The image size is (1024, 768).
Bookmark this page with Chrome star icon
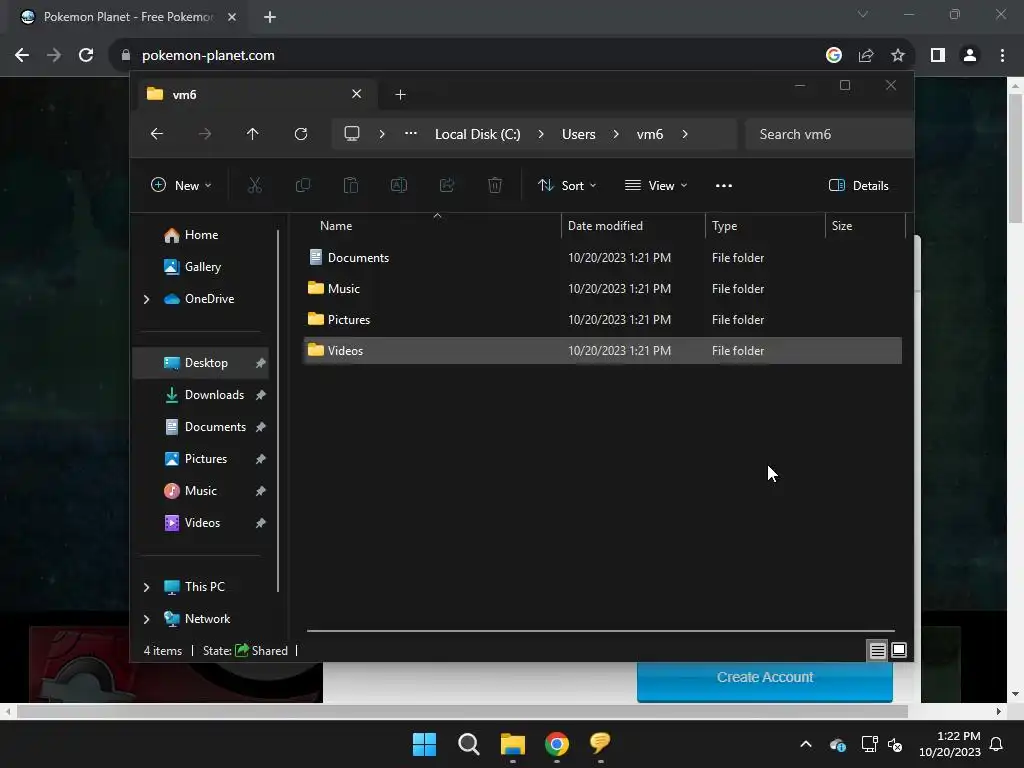point(898,56)
